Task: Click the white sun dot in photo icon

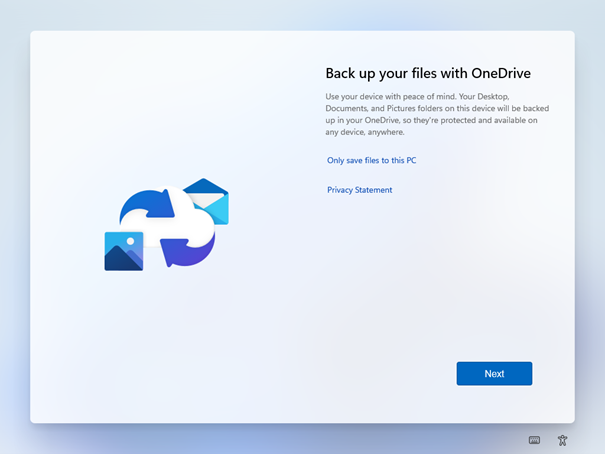Action: point(130,241)
